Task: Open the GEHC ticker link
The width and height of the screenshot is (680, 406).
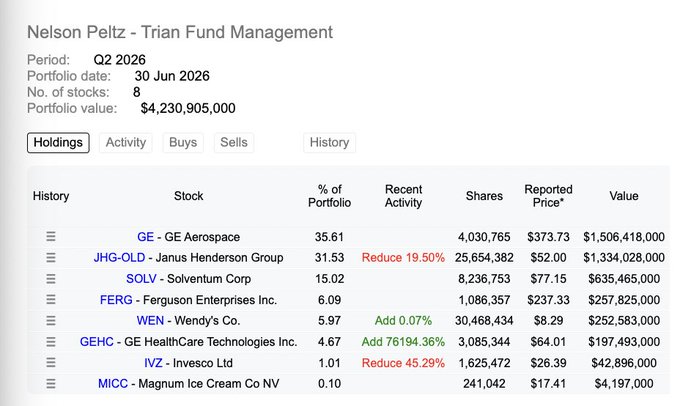Action: point(96,342)
